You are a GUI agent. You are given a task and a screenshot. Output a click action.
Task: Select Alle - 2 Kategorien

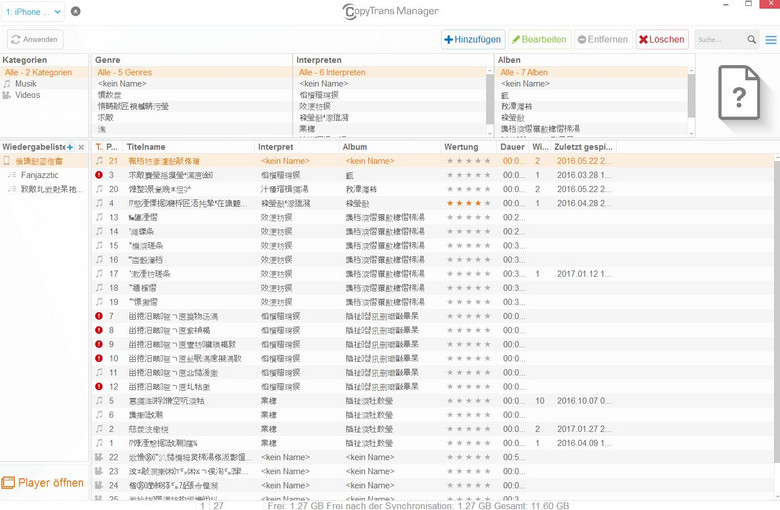pyautogui.click(x=44, y=72)
